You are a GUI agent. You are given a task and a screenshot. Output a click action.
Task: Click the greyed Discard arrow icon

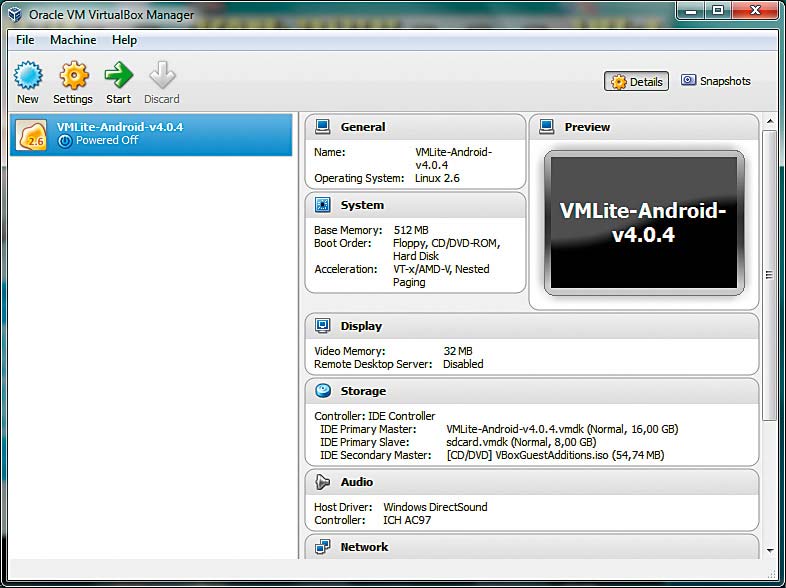[162, 75]
